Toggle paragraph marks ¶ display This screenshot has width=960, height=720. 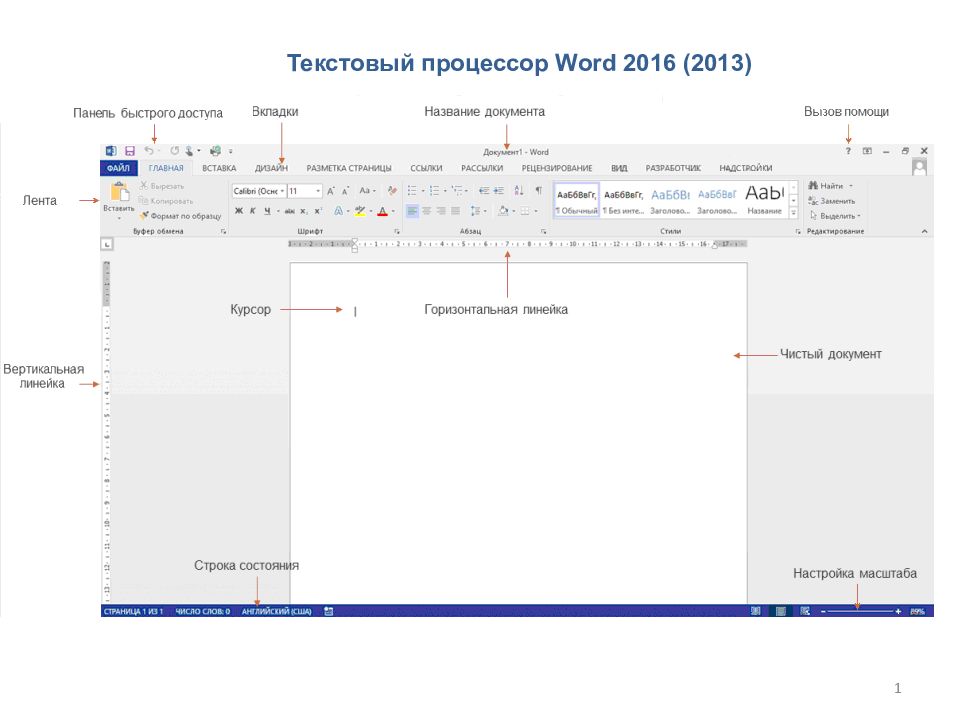(539, 190)
